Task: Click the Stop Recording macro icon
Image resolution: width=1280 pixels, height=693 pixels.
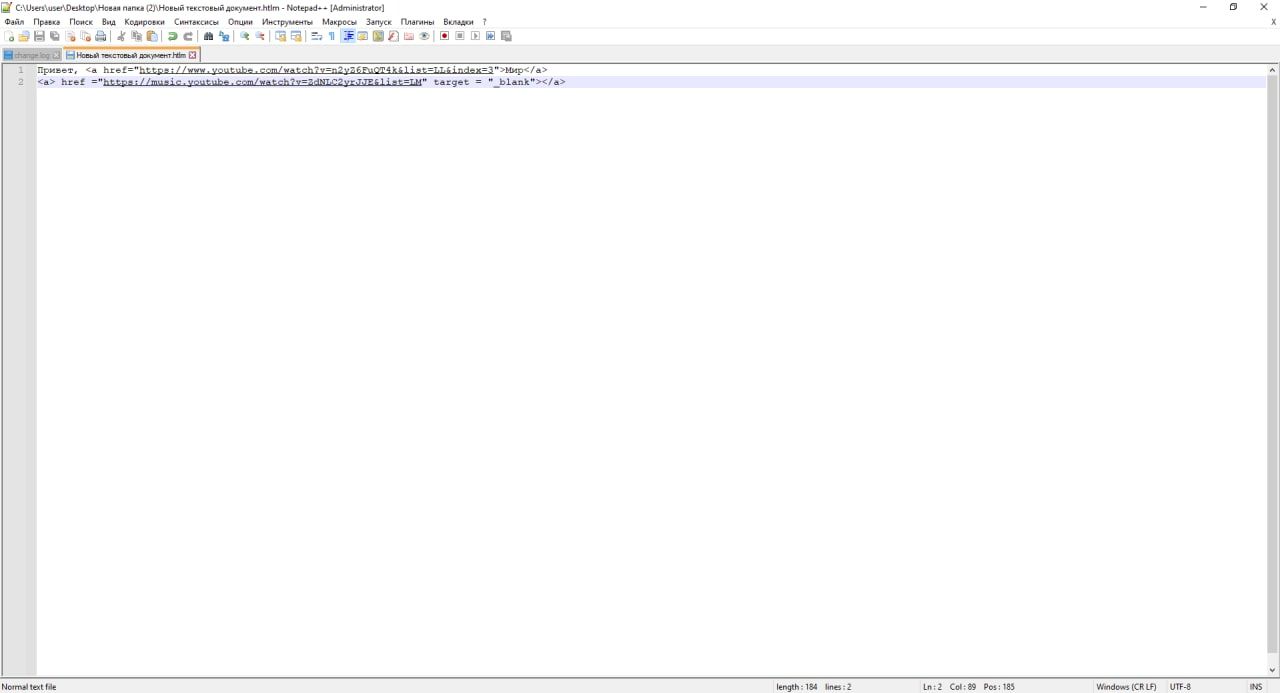Action: [460, 36]
